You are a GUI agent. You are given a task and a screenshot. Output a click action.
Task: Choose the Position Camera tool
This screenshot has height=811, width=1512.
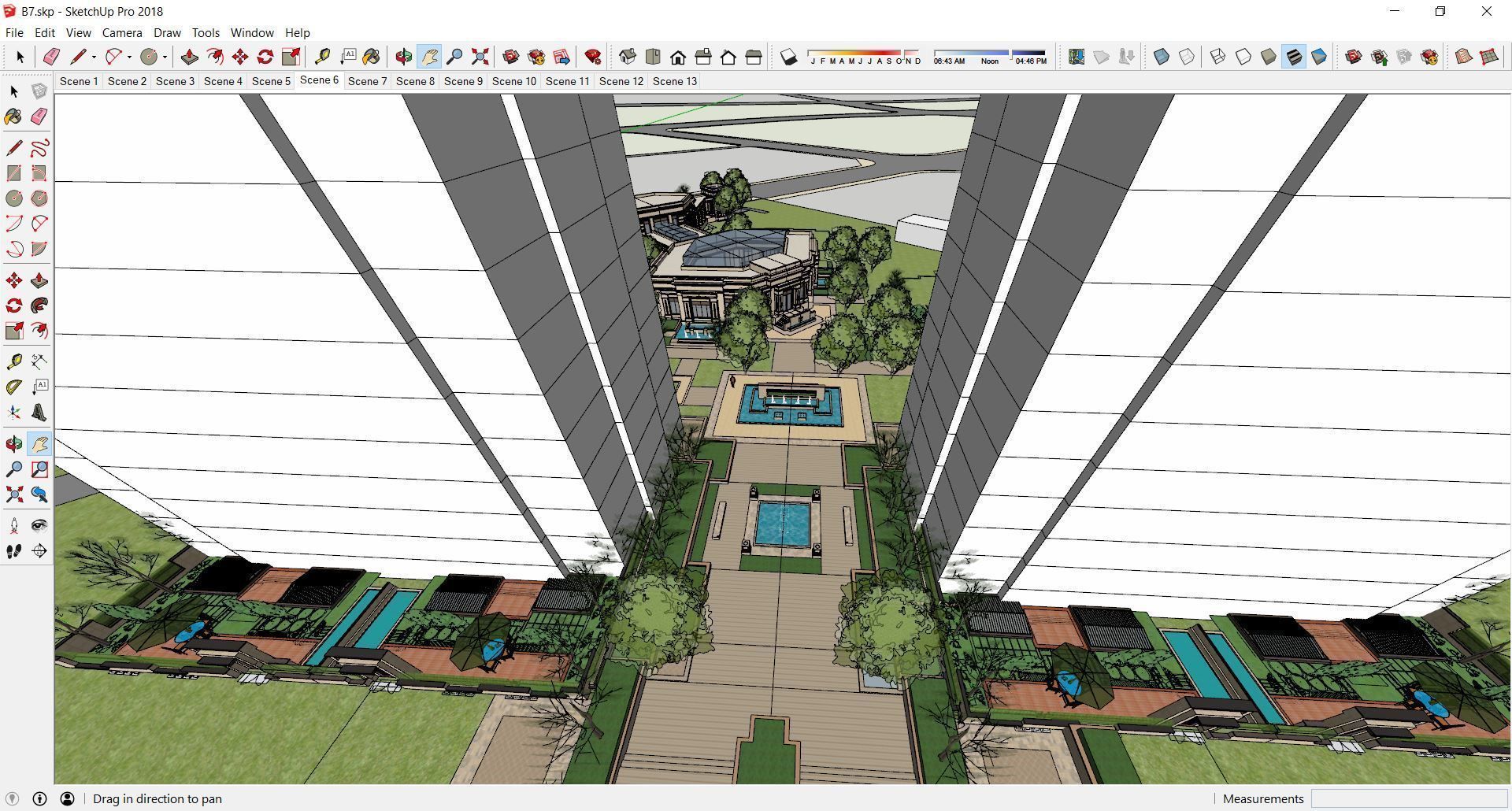(x=14, y=526)
